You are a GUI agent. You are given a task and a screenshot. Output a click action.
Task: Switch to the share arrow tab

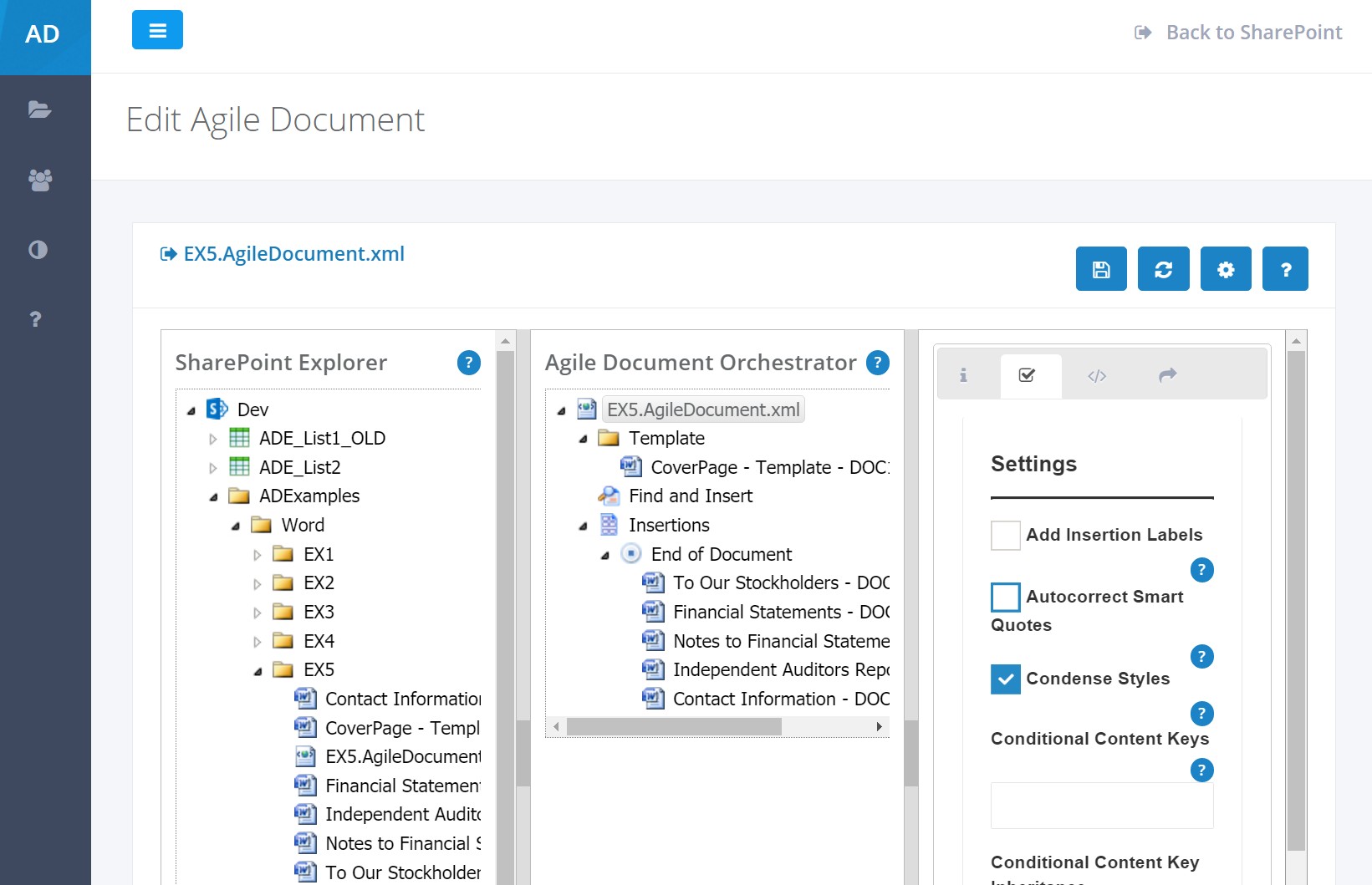1167,375
